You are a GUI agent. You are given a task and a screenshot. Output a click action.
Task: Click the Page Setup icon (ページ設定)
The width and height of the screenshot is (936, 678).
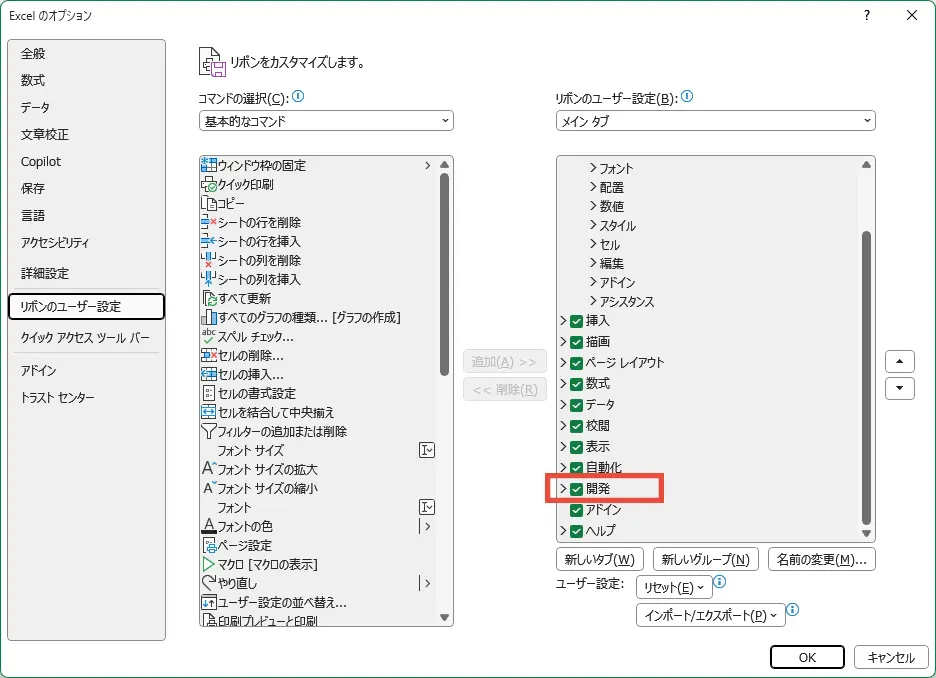point(209,546)
